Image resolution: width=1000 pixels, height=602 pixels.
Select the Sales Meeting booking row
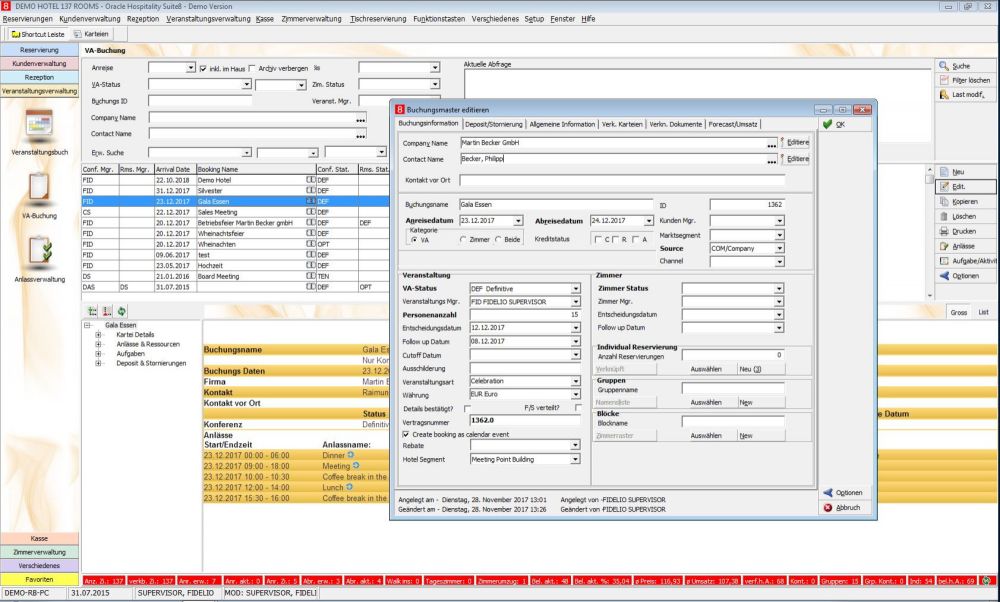click(x=235, y=212)
